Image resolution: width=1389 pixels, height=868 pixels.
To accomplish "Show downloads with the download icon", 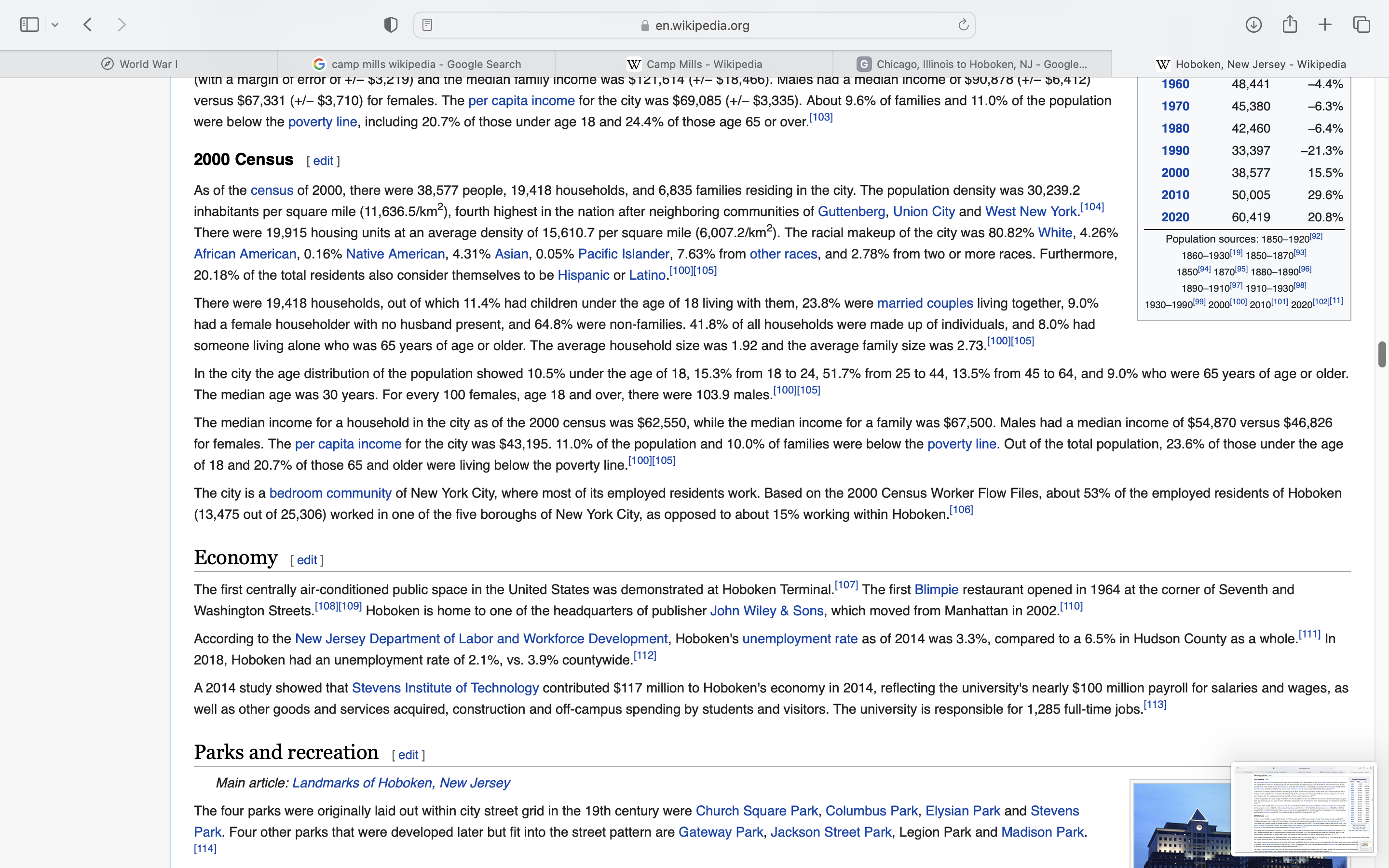I will 1253,25.
